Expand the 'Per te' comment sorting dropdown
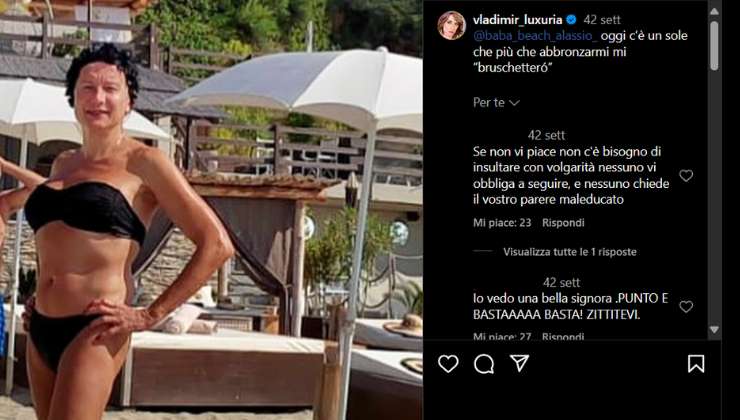The height and width of the screenshot is (420, 740). (x=496, y=102)
